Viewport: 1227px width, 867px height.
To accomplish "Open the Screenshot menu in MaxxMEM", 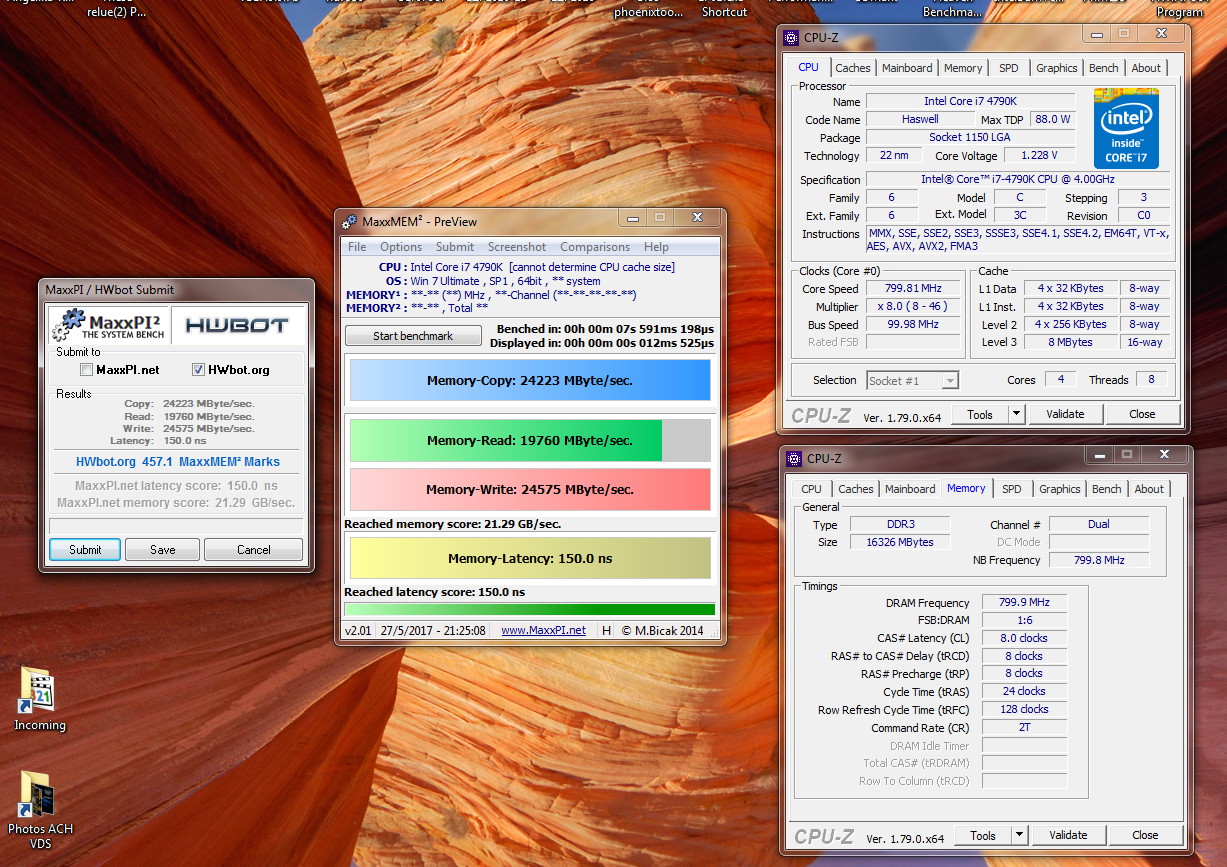I will pyautogui.click(x=517, y=247).
